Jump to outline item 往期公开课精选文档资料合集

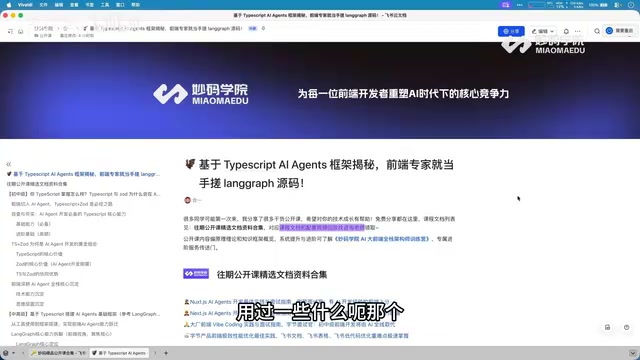tap(37, 184)
